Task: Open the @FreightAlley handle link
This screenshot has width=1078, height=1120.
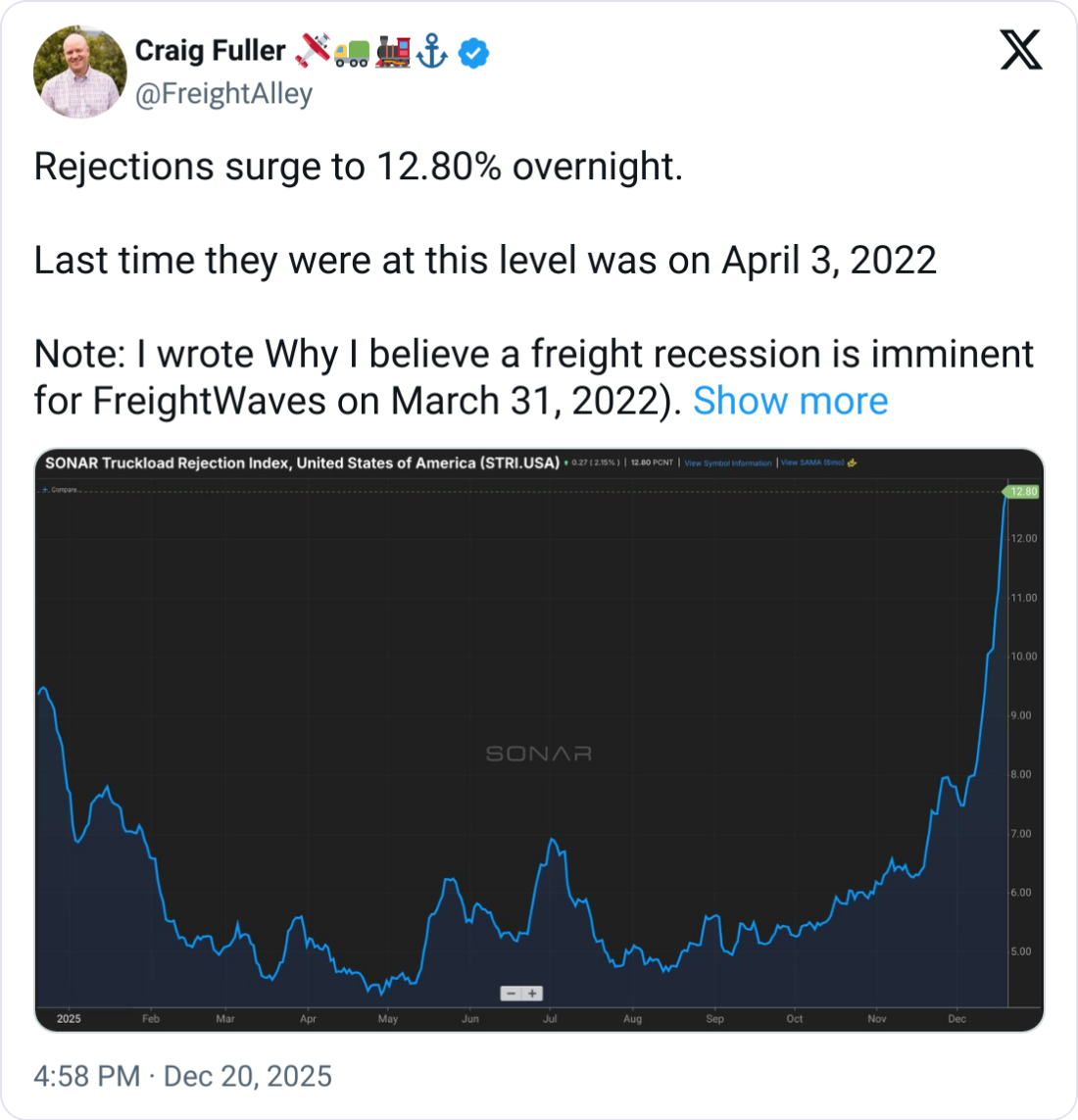Action: pos(223,94)
